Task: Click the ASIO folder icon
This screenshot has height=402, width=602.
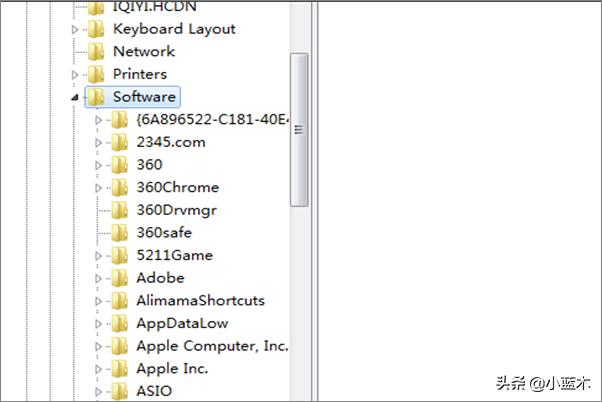Action: tap(120, 391)
